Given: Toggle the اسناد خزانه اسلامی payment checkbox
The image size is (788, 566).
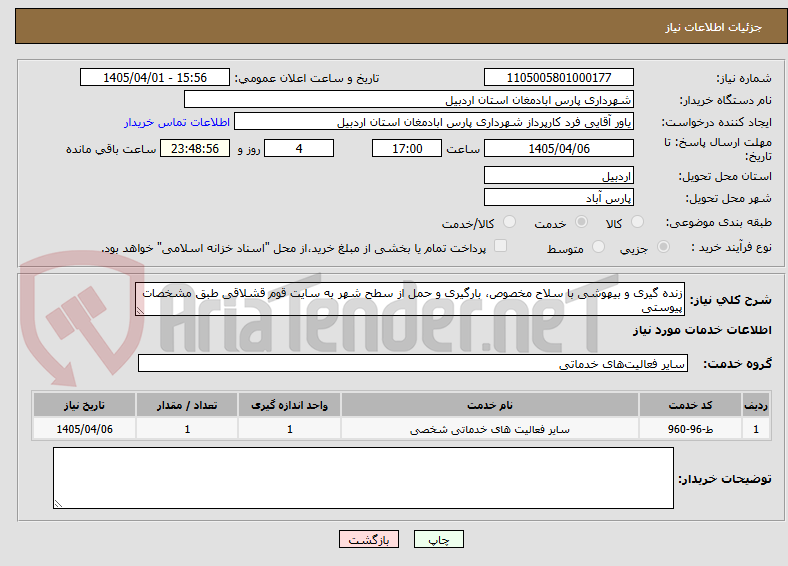Looking at the screenshot, I should click(501, 246).
